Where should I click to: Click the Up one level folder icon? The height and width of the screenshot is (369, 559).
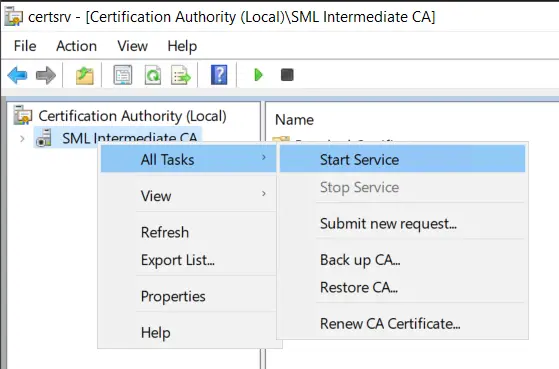84,75
